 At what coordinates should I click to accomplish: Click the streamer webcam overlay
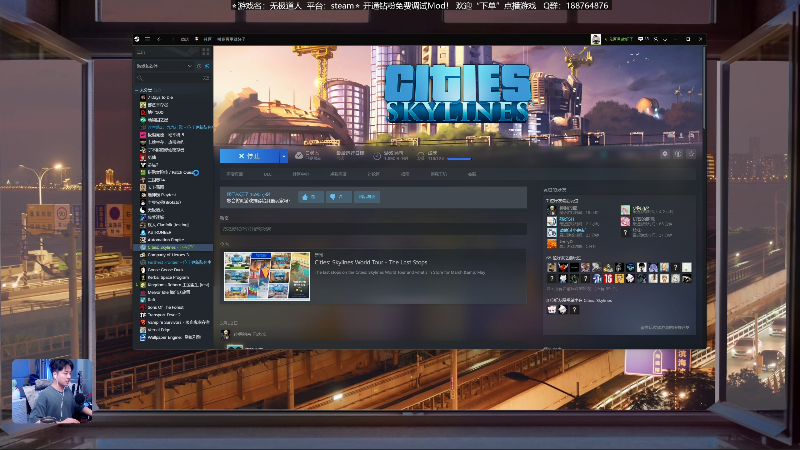click(x=52, y=391)
